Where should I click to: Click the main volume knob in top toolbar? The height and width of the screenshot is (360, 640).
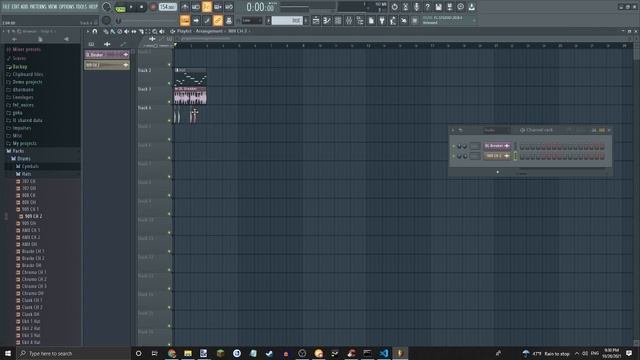click(107, 7)
